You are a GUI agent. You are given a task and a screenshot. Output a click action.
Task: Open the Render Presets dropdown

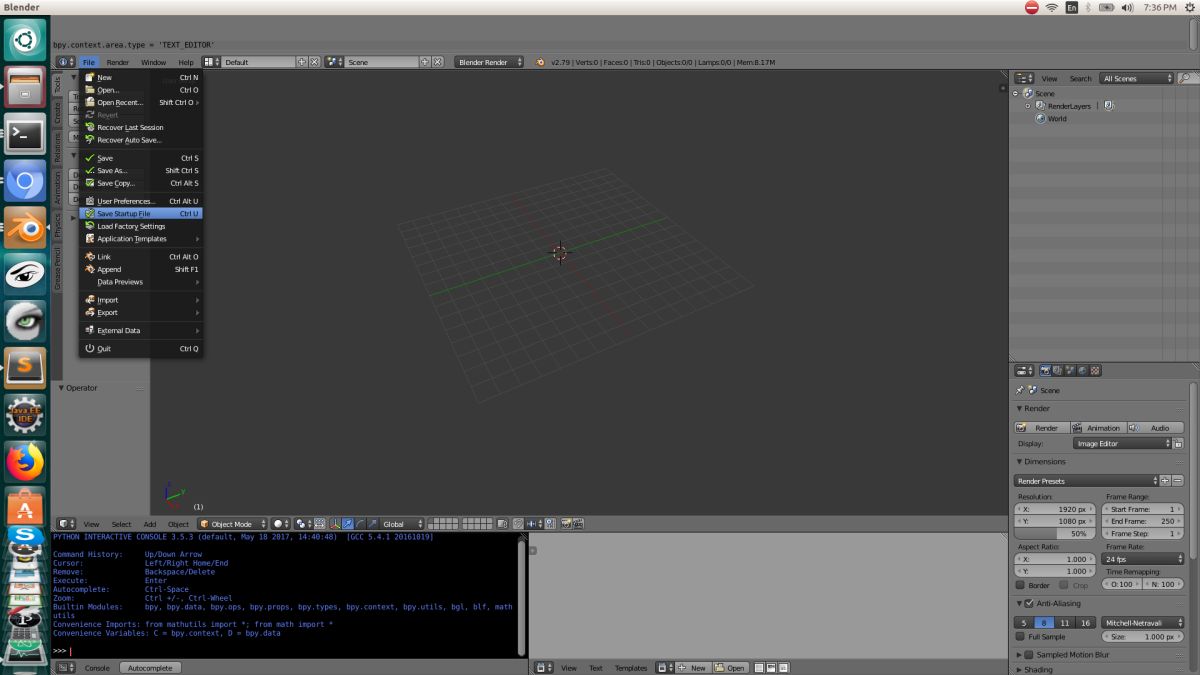(x=1087, y=481)
